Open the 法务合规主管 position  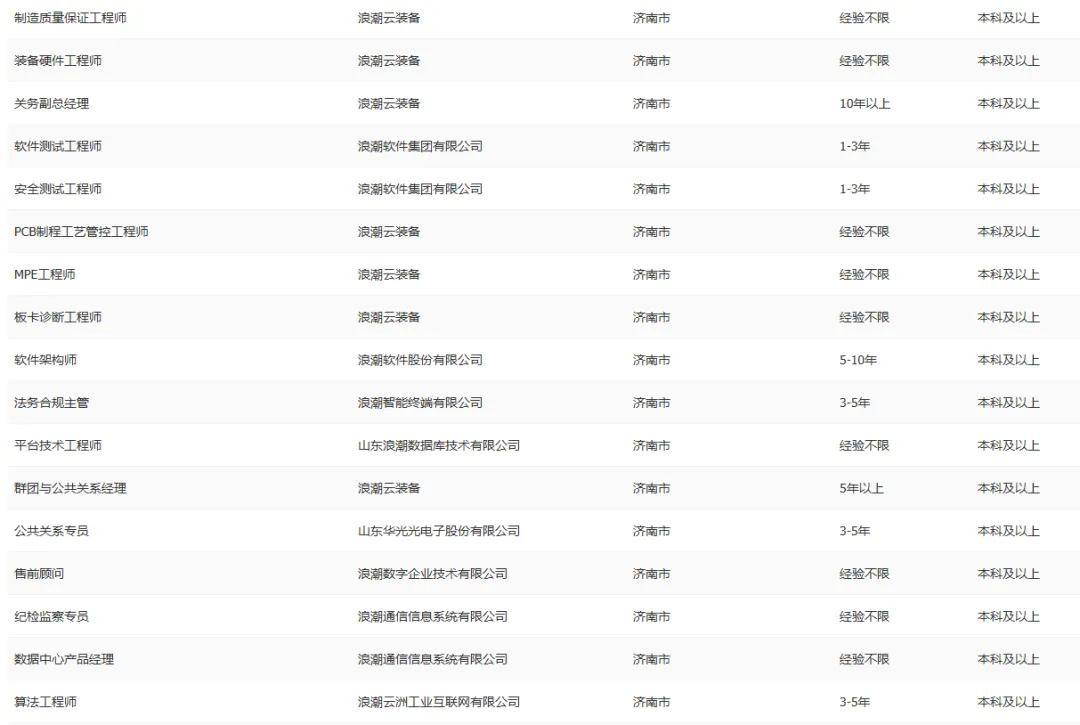52,402
